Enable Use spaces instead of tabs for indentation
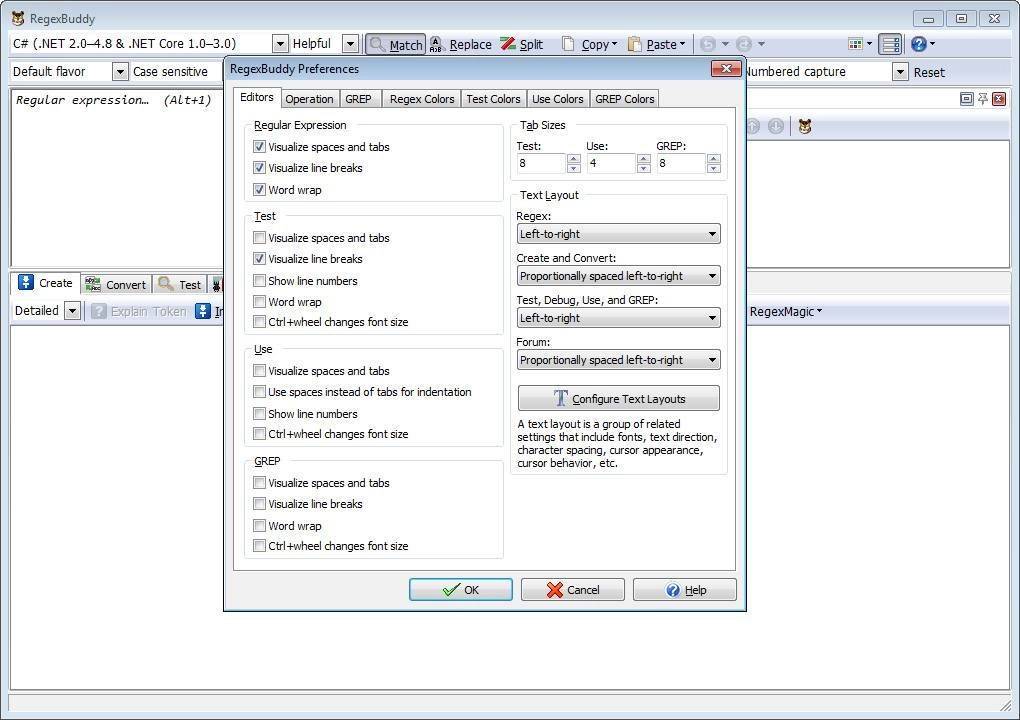The height and width of the screenshot is (720, 1020). click(x=260, y=392)
